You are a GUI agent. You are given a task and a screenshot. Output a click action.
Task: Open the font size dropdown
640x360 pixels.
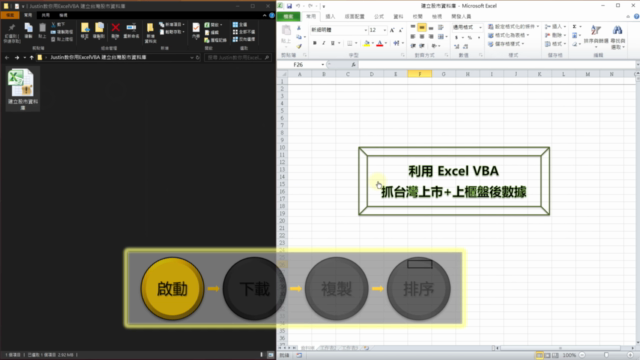tap(384, 30)
